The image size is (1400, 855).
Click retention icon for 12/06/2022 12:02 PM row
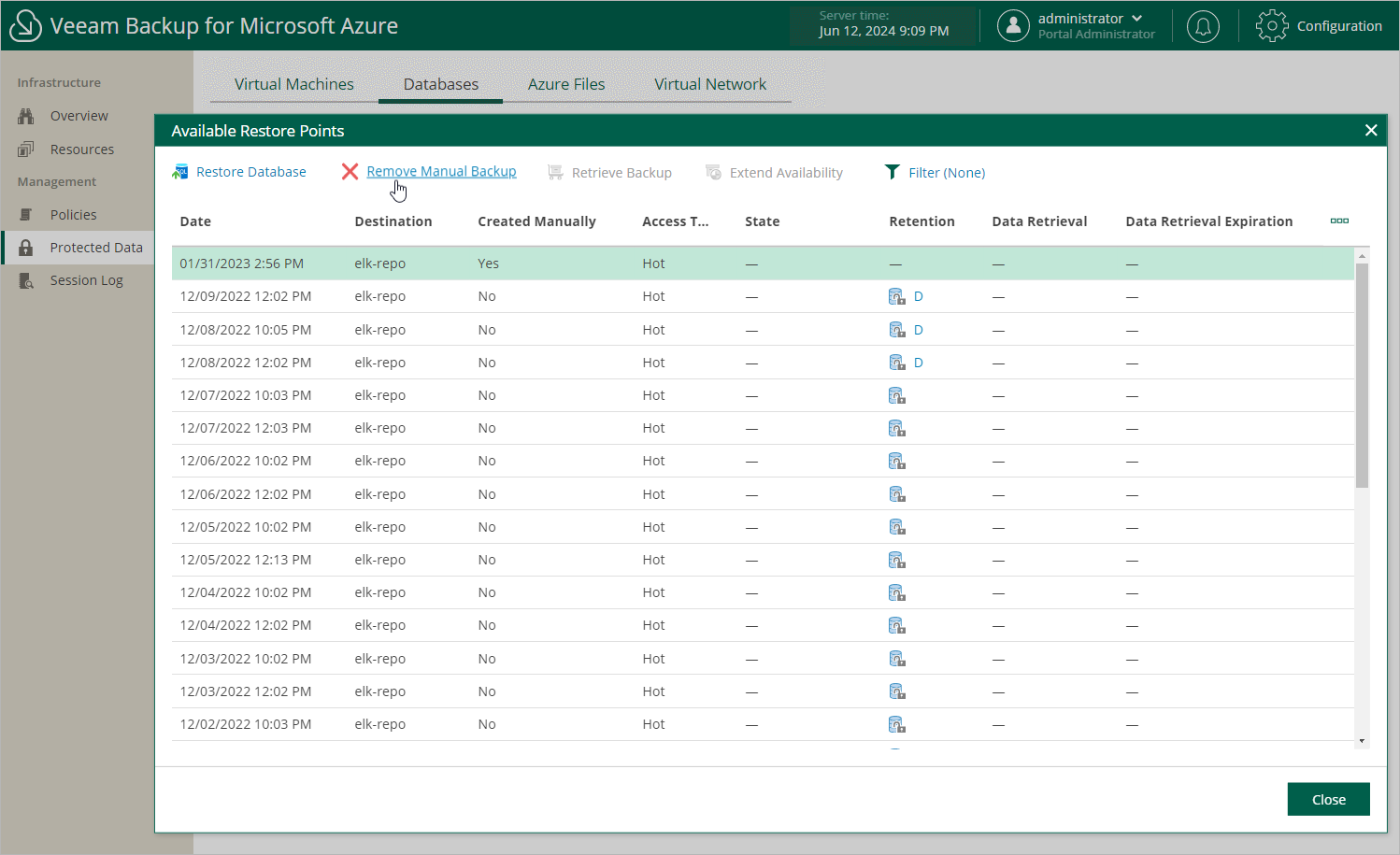tap(897, 494)
